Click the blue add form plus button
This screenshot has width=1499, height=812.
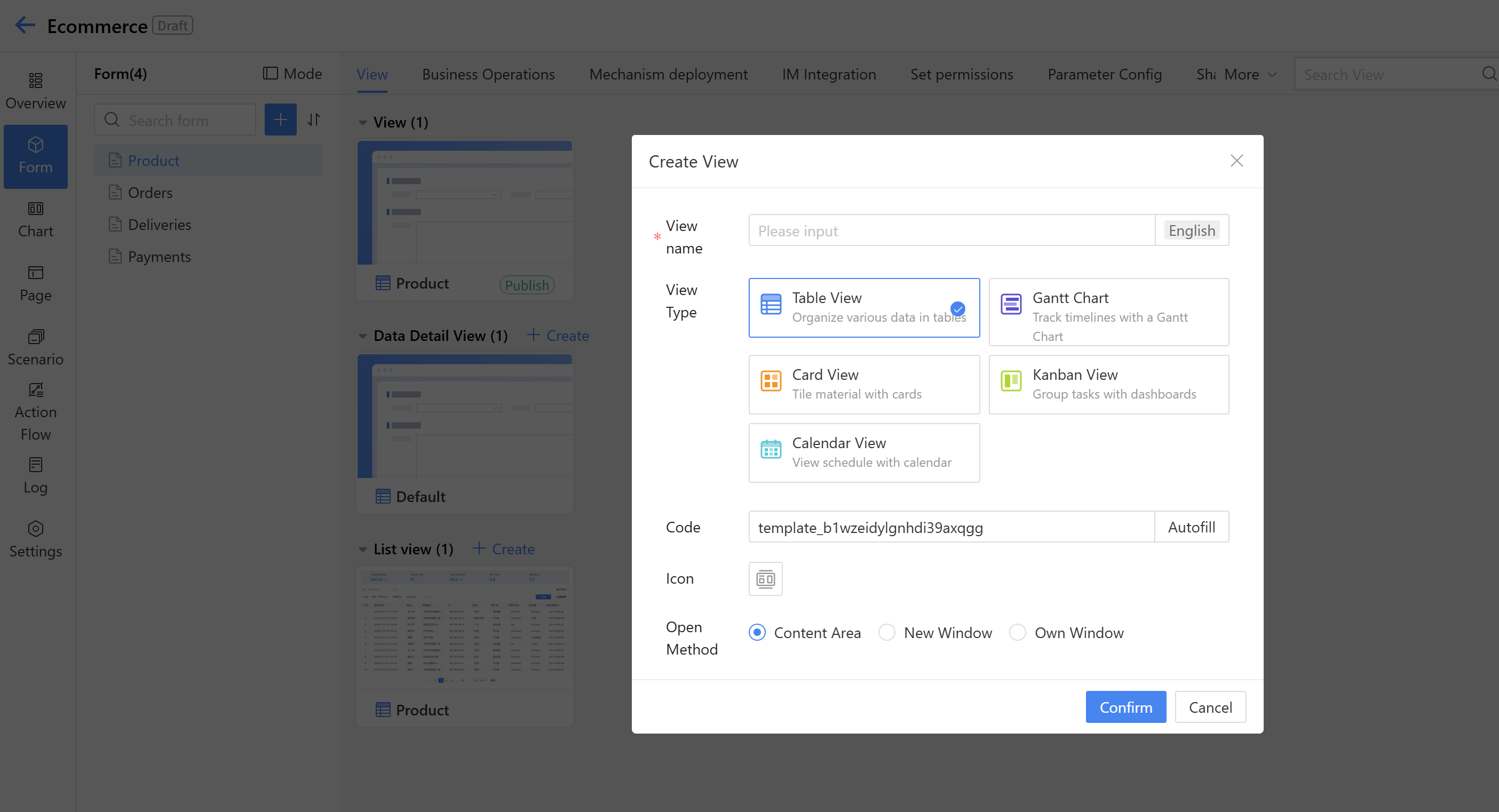pyautogui.click(x=281, y=120)
